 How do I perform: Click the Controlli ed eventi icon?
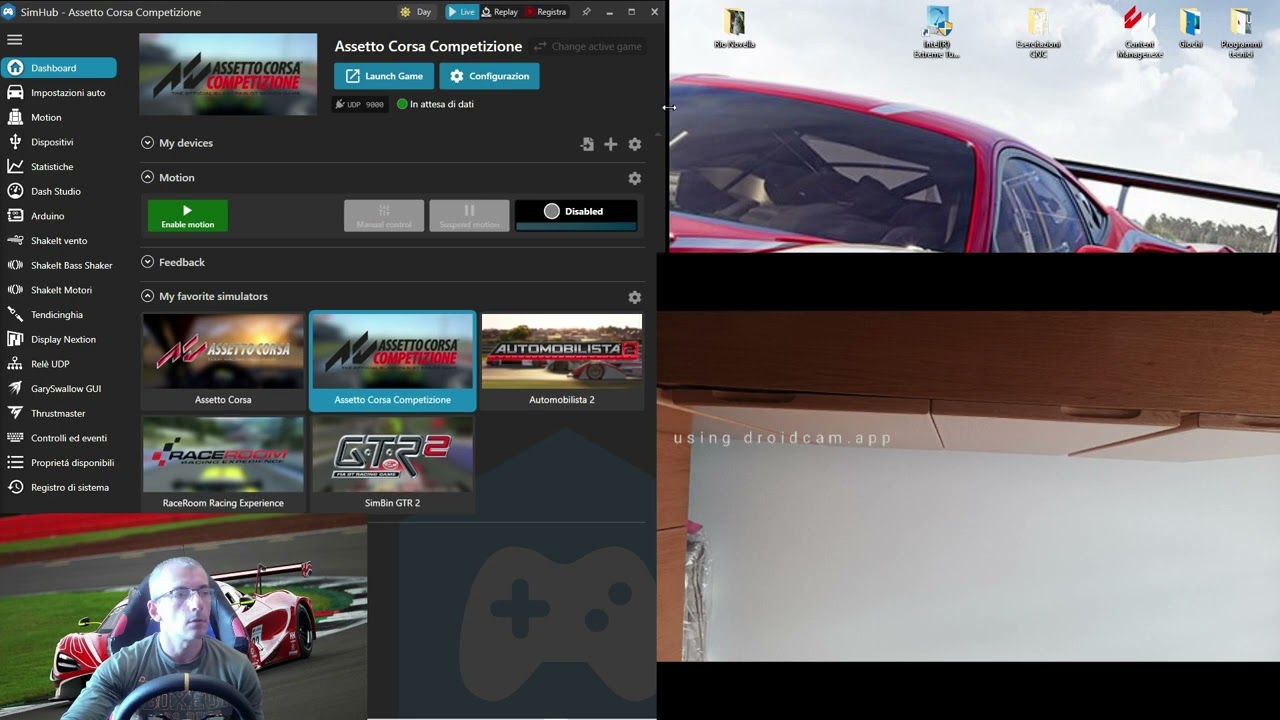pos(15,438)
